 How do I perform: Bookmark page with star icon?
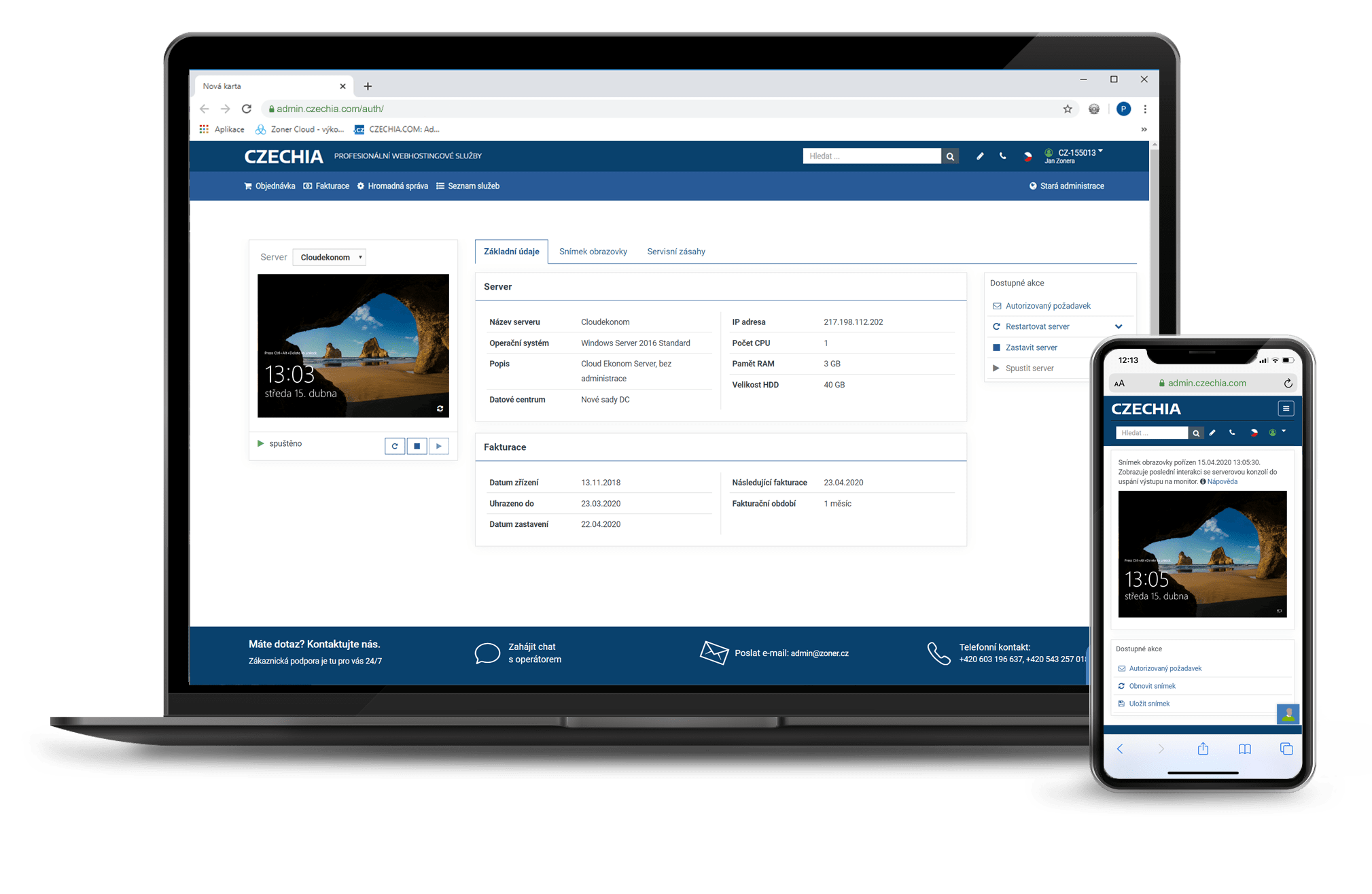[1068, 109]
